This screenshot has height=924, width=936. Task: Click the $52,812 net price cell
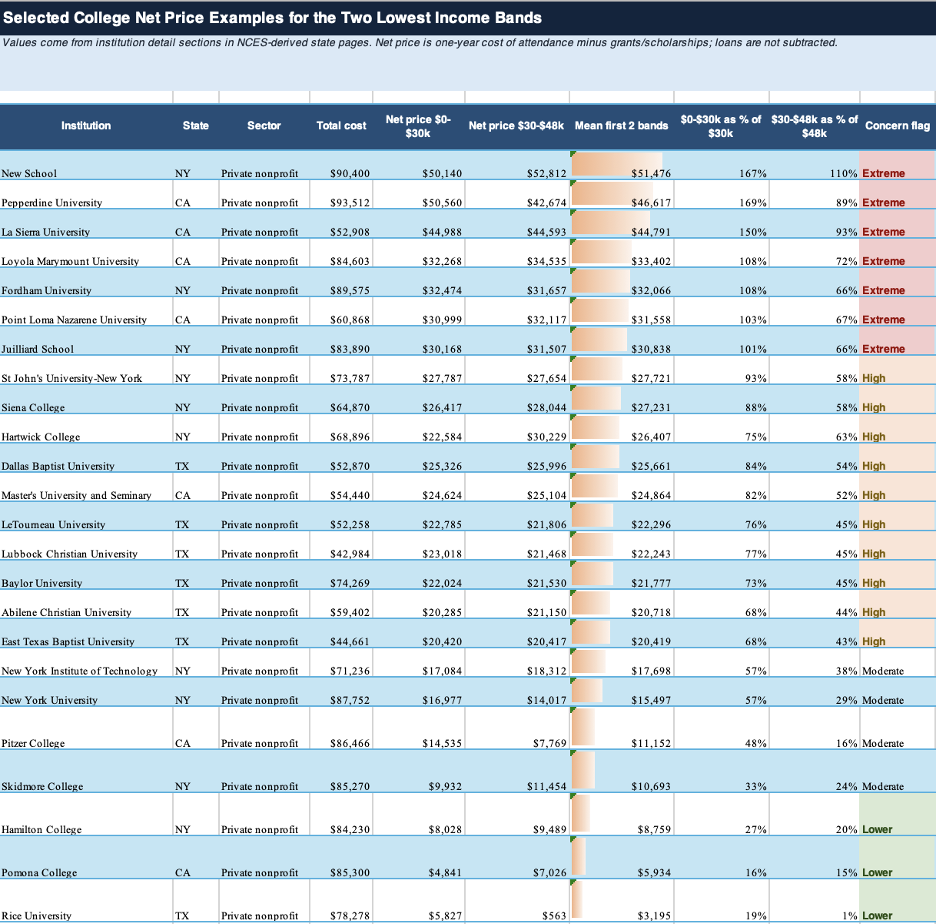click(517, 165)
